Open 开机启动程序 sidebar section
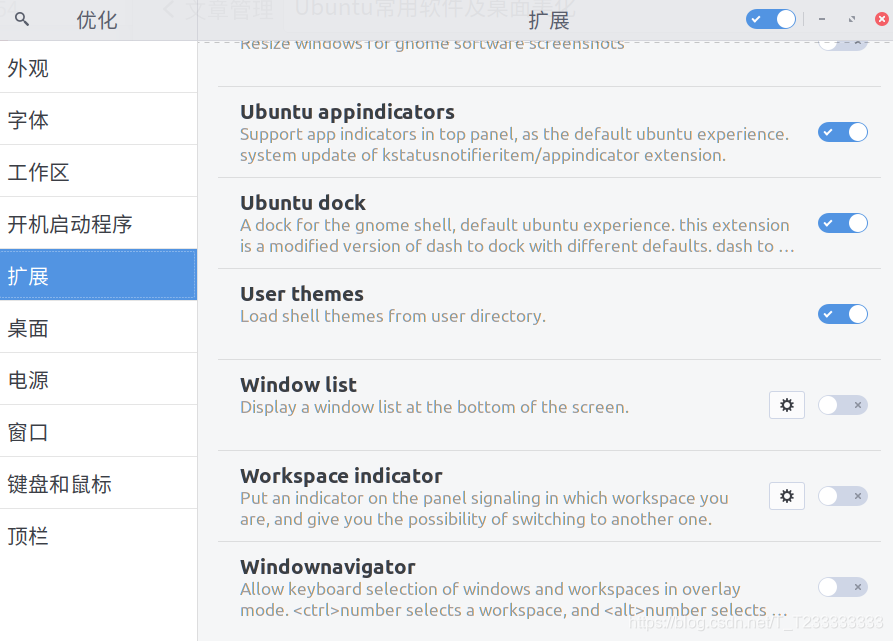The image size is (893, 641). click(x=99, y=223)
